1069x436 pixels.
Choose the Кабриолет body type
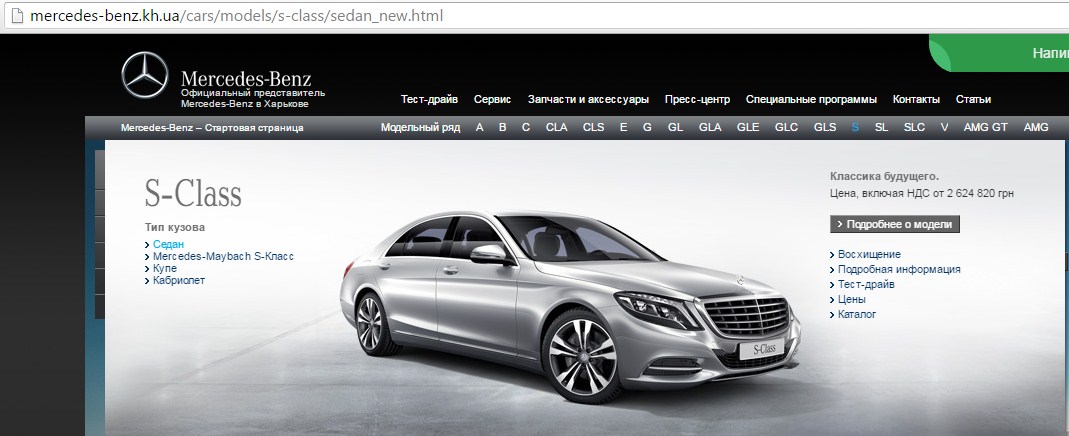click(x=178, y=281)
